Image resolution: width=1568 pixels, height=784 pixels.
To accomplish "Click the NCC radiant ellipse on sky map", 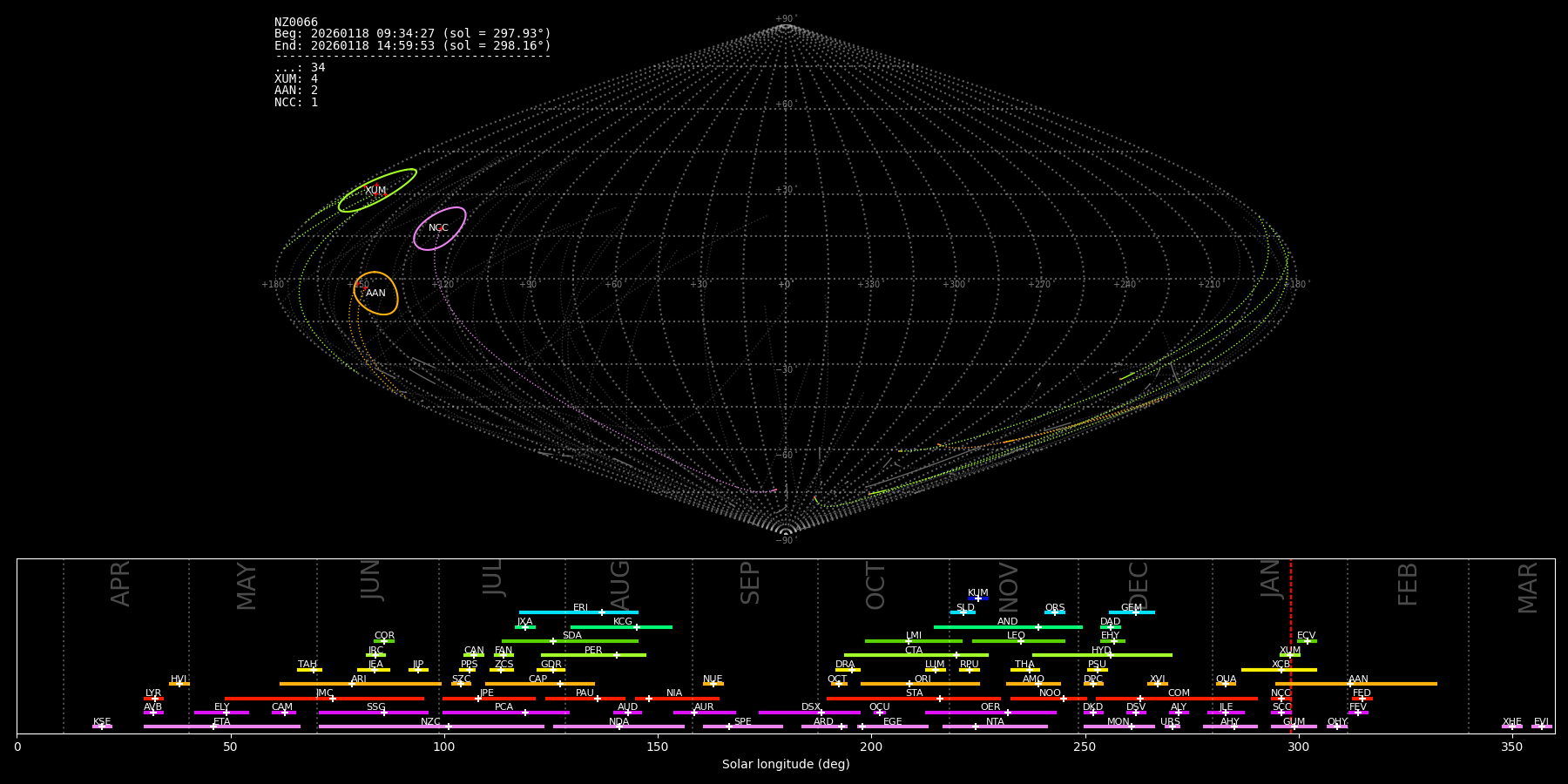I will pyautogui.click(x=439, y=228).
